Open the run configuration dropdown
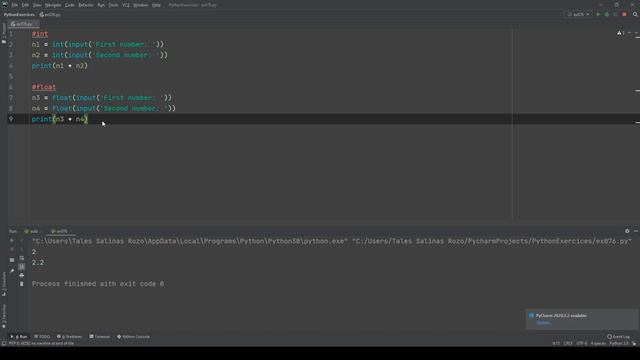640x360 pixels. click(x=578, y=14)
